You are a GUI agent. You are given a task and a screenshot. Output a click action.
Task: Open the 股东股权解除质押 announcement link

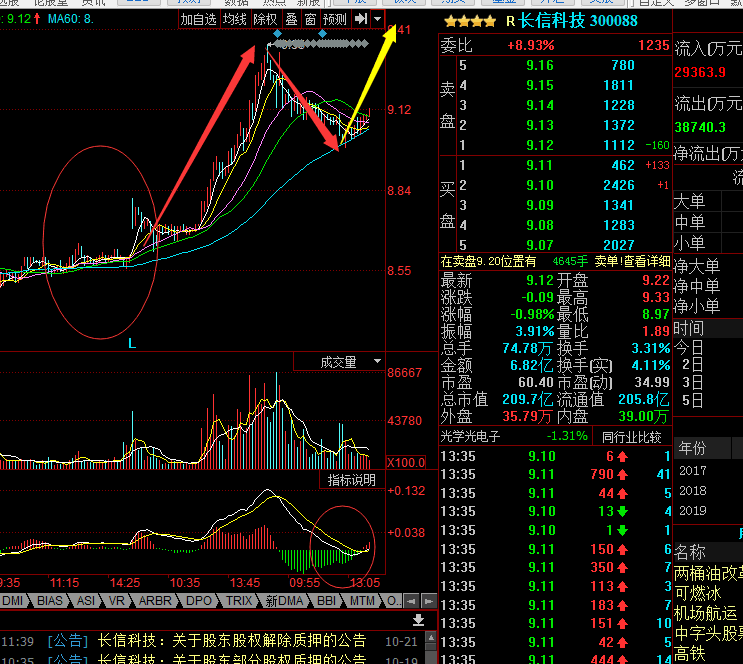(232, 641)
